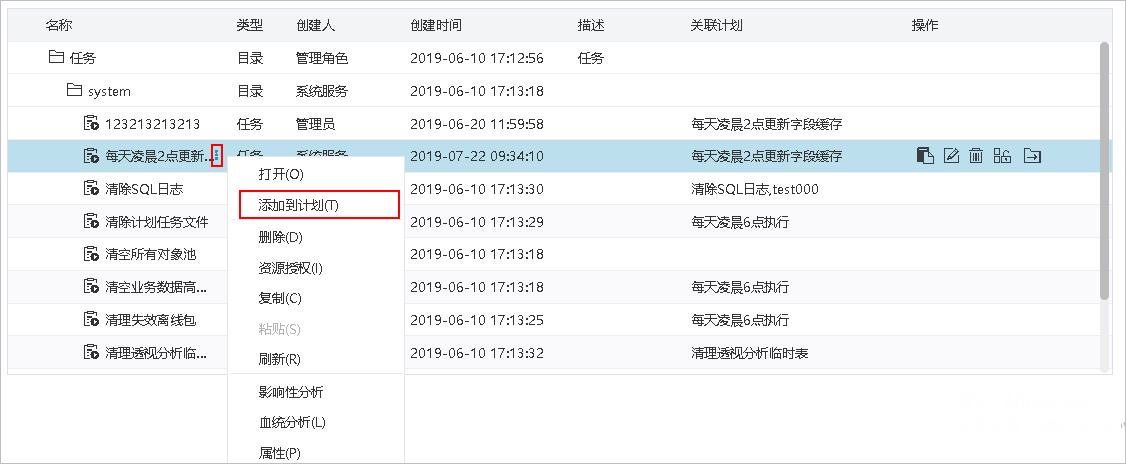
Task: Click the task icon beside 清除计划任务文件
Action: [x=91, y=221]
